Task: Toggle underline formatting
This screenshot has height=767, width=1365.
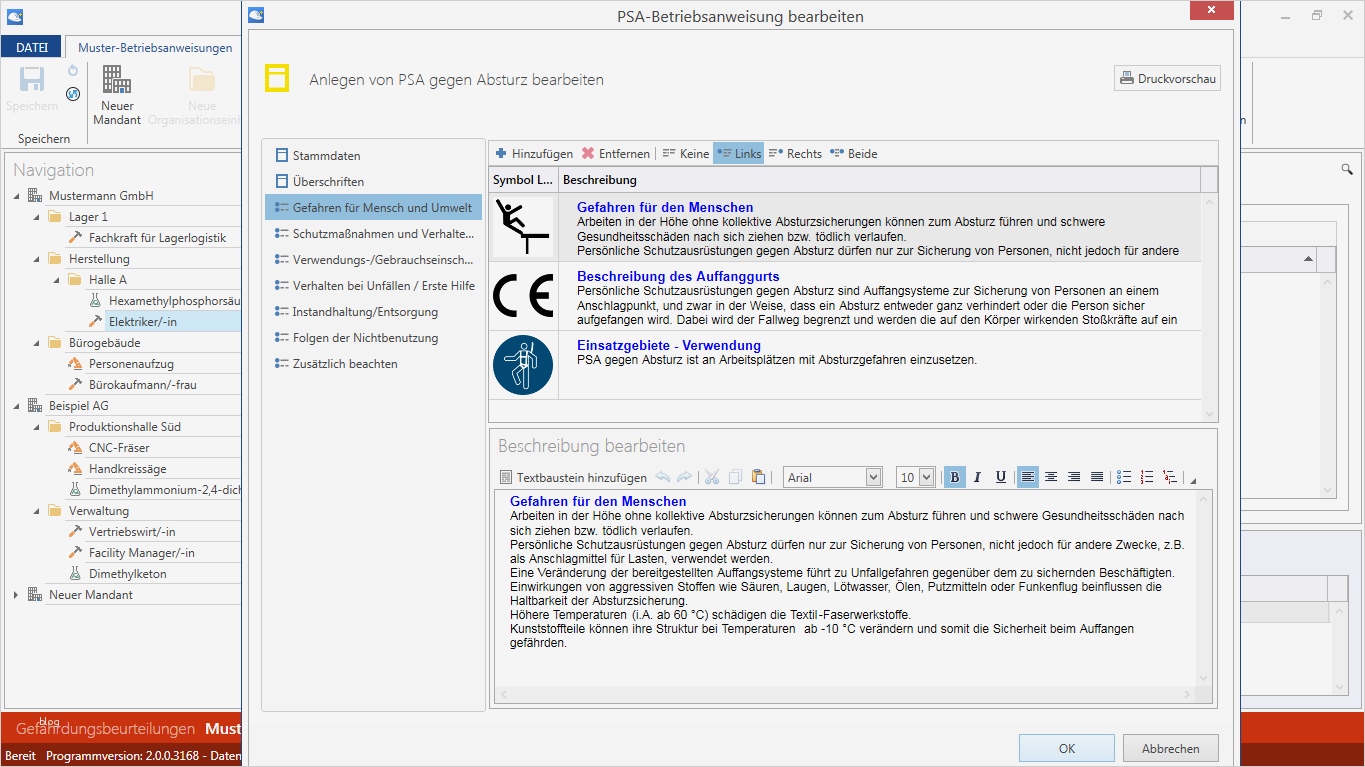Action: point(1001,477)
